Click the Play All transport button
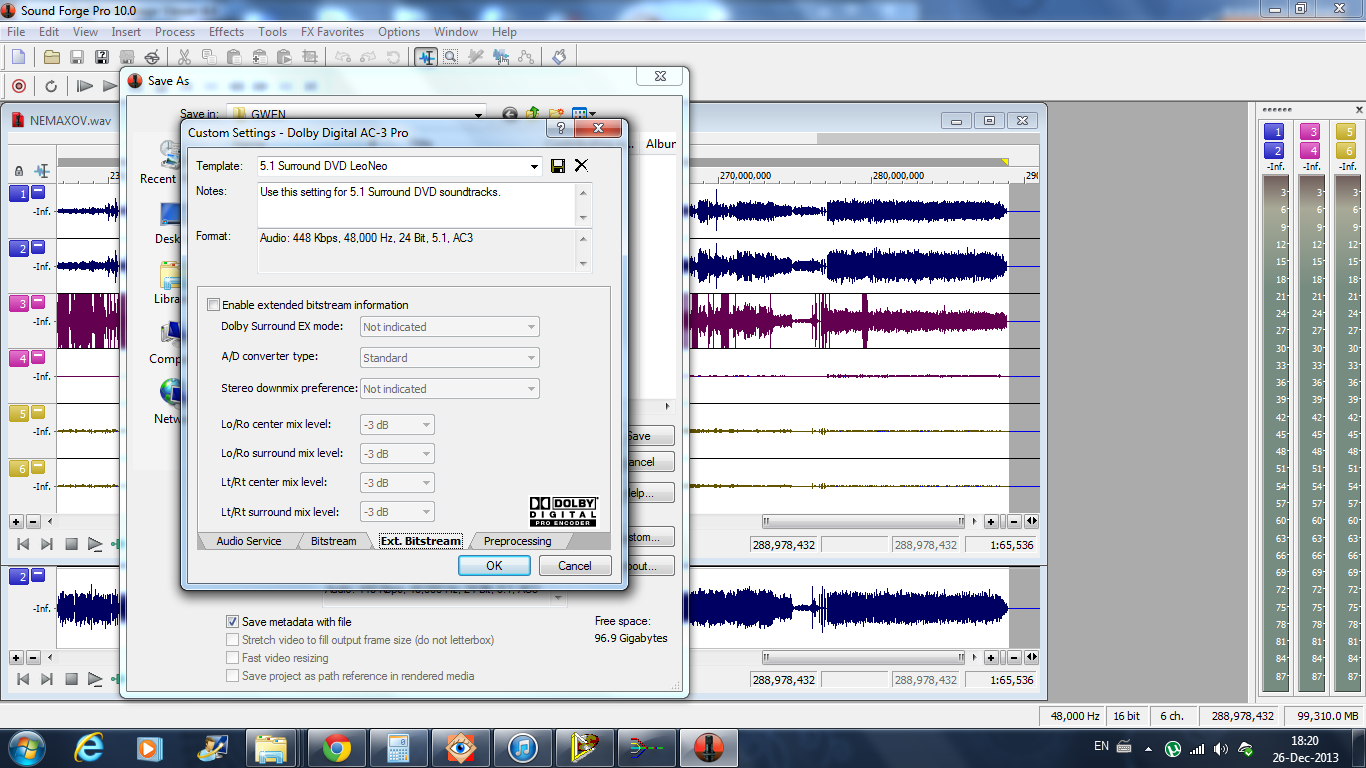Image resolution: width=1366 pixels, height=768 pixels. (85, 86)
